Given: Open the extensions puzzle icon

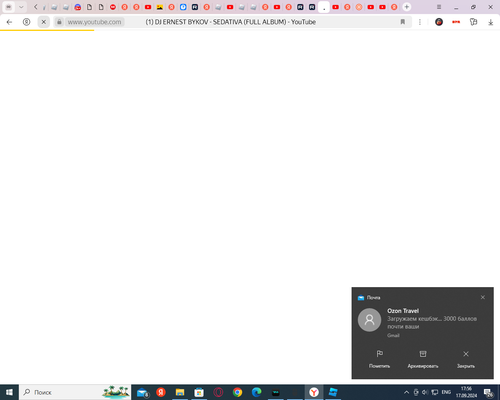Looking at the screenshot, I should (x=473, y=22).
